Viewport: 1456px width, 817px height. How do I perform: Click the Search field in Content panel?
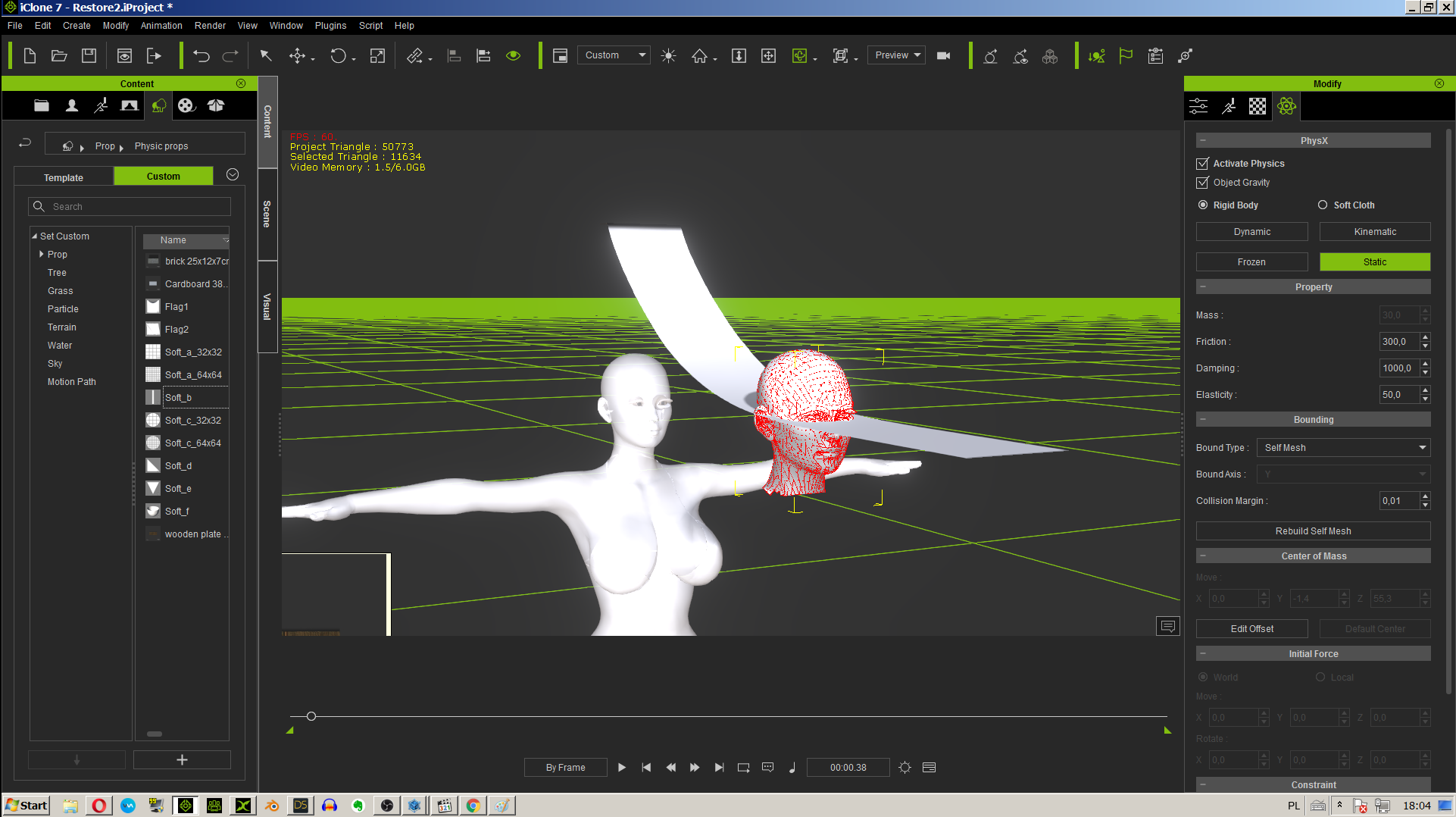pos(130,206)
